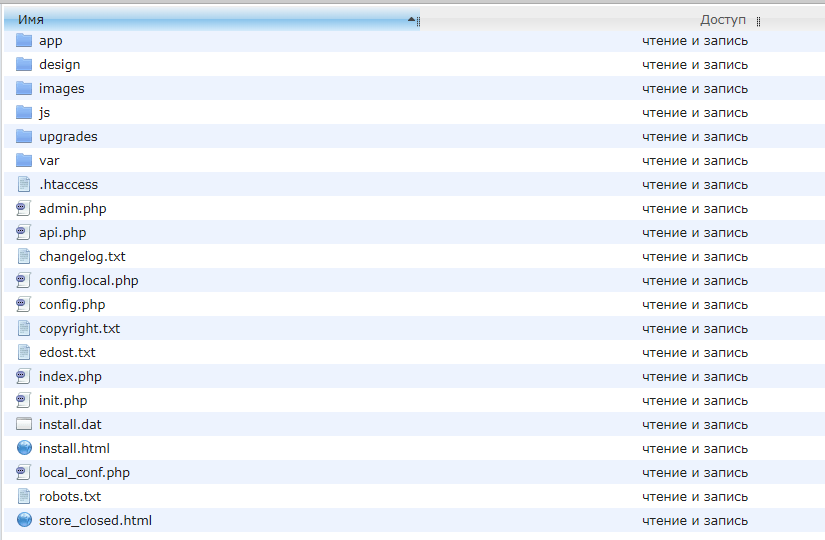Screen dimensions: 825x540
Task: Select the var folder name
Action: (x=49, y=161)
